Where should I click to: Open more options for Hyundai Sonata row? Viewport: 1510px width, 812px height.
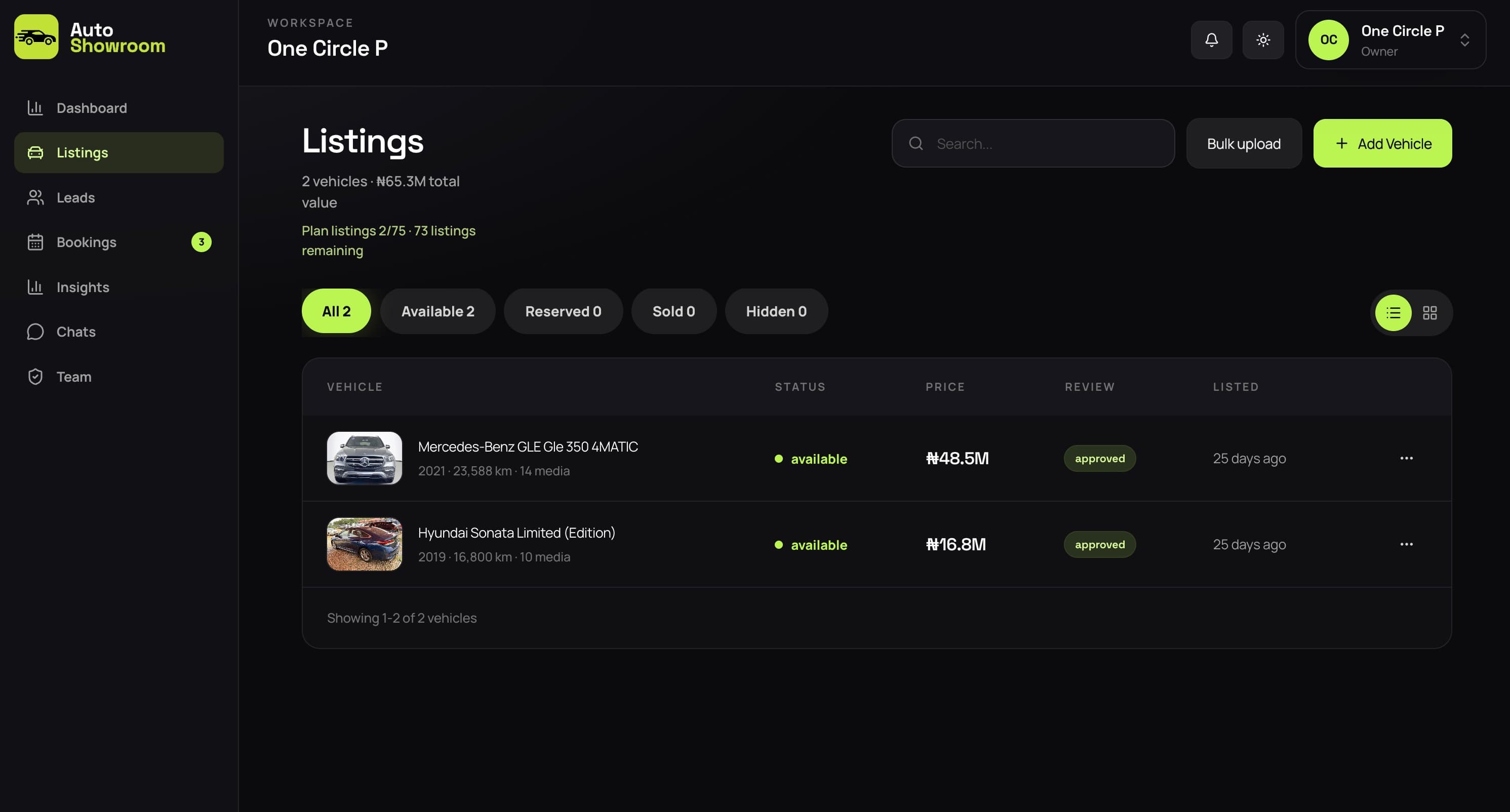[1406, 544]
